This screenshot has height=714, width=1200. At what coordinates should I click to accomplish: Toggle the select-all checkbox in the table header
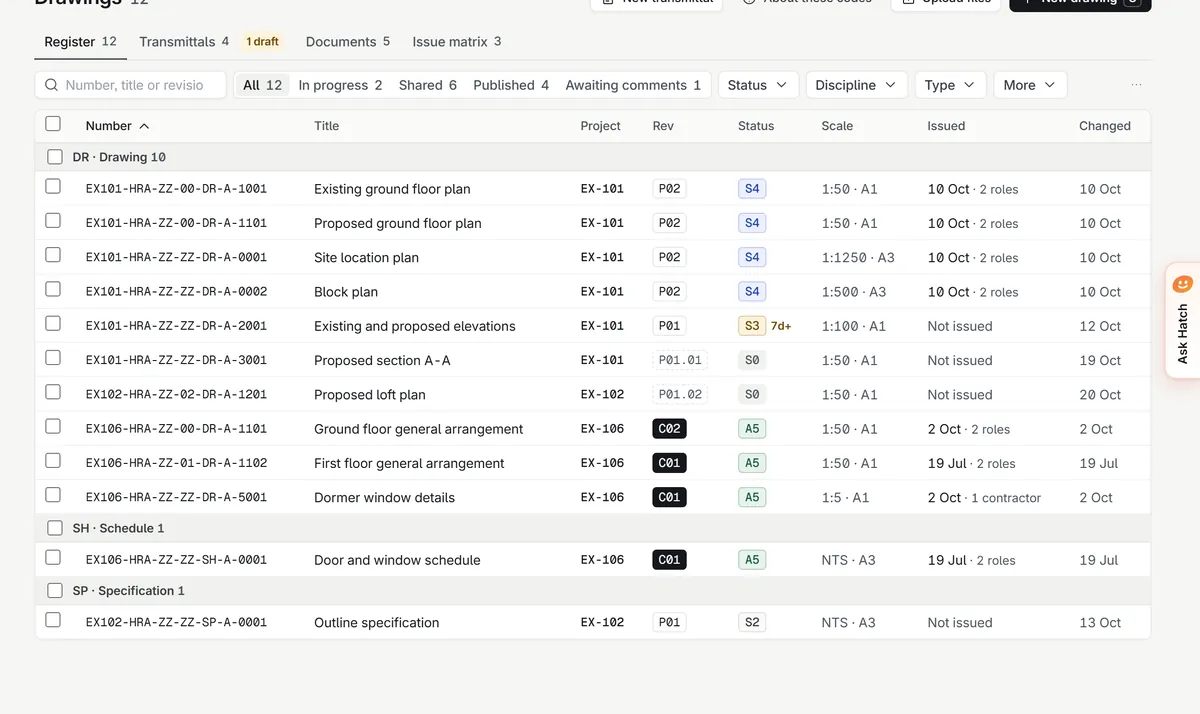[53, 124]
